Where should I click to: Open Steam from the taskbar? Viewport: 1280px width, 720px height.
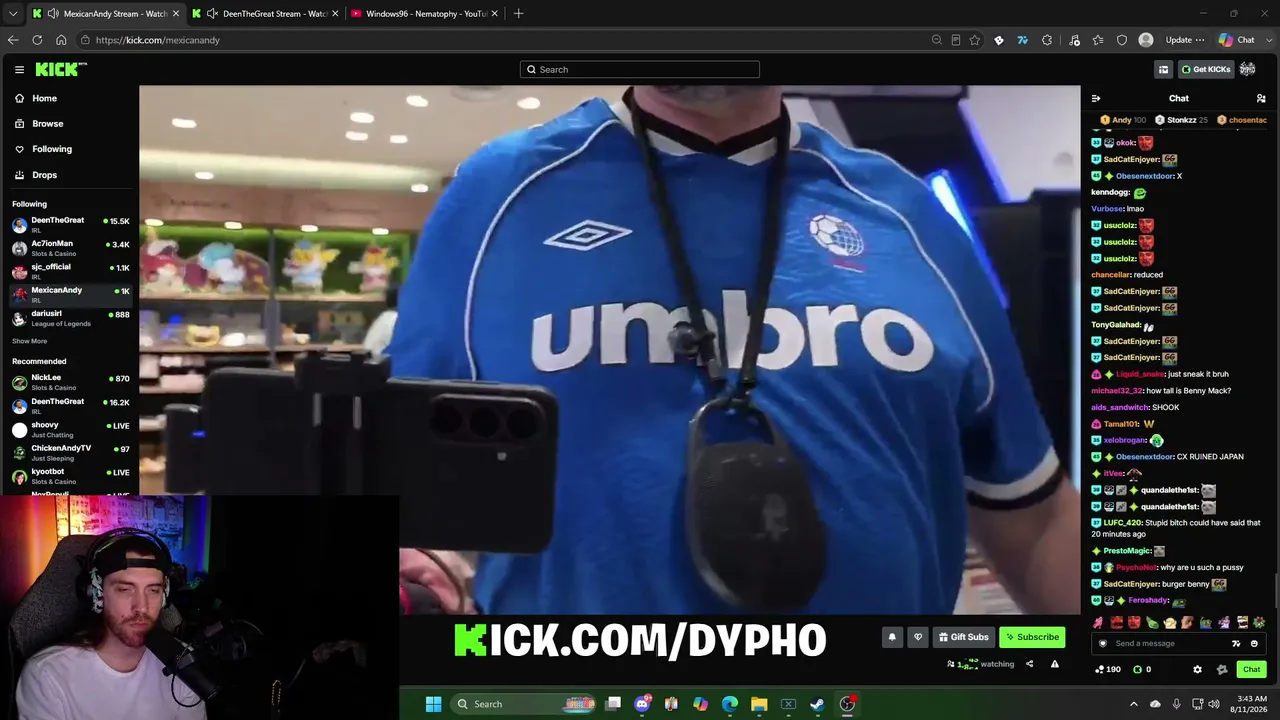[x=817, y=704]
